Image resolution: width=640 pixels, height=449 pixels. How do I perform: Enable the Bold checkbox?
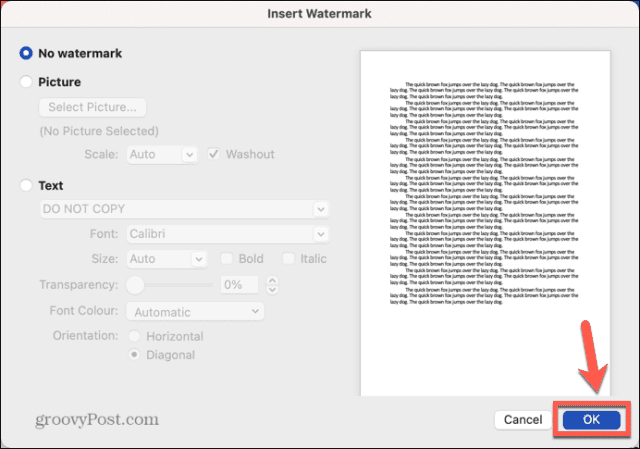click(x=228, y=259)
